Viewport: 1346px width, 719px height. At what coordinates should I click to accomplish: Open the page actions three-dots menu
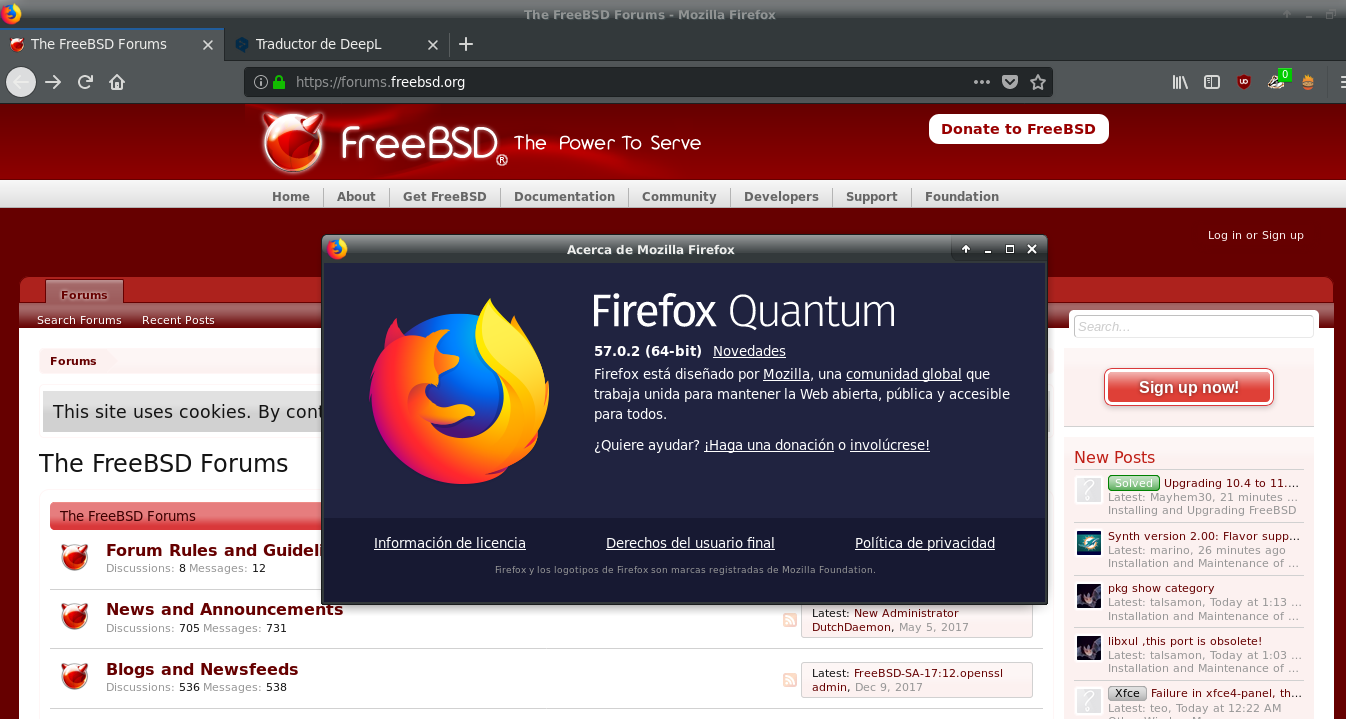[x=981, y=82]
